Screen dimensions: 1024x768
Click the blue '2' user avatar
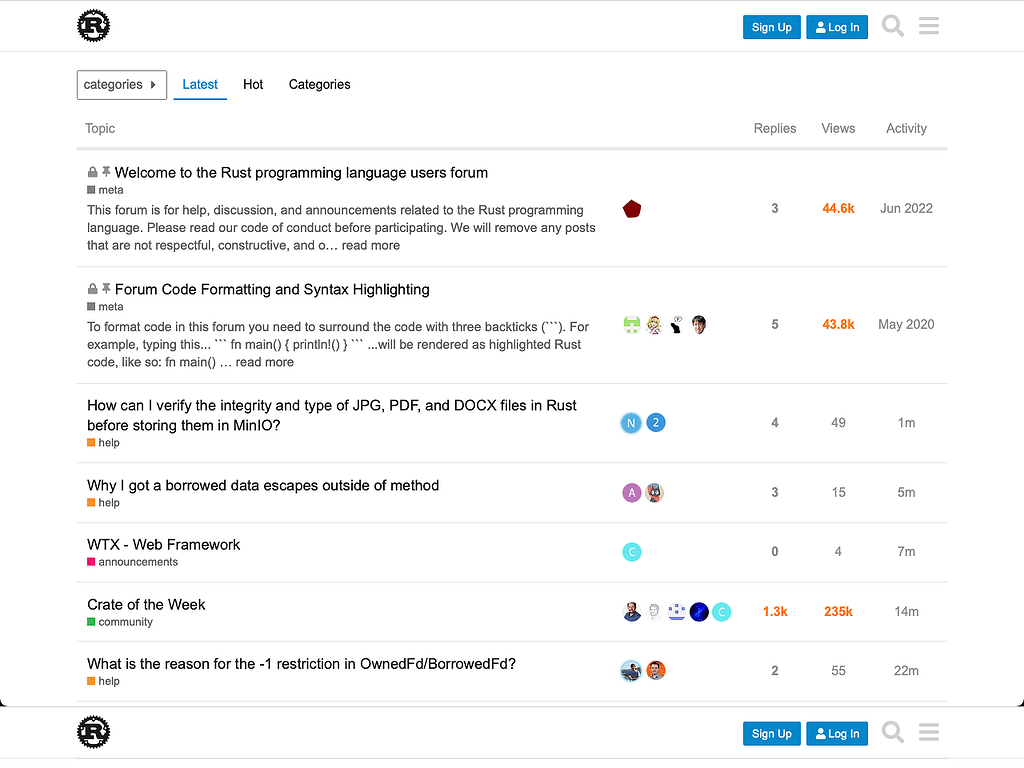[x=655, y=423]
